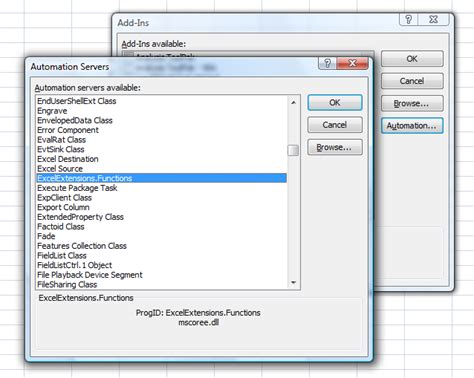Open help in Automation Servers title bar

pyautogui.click(x=328, y=63)
